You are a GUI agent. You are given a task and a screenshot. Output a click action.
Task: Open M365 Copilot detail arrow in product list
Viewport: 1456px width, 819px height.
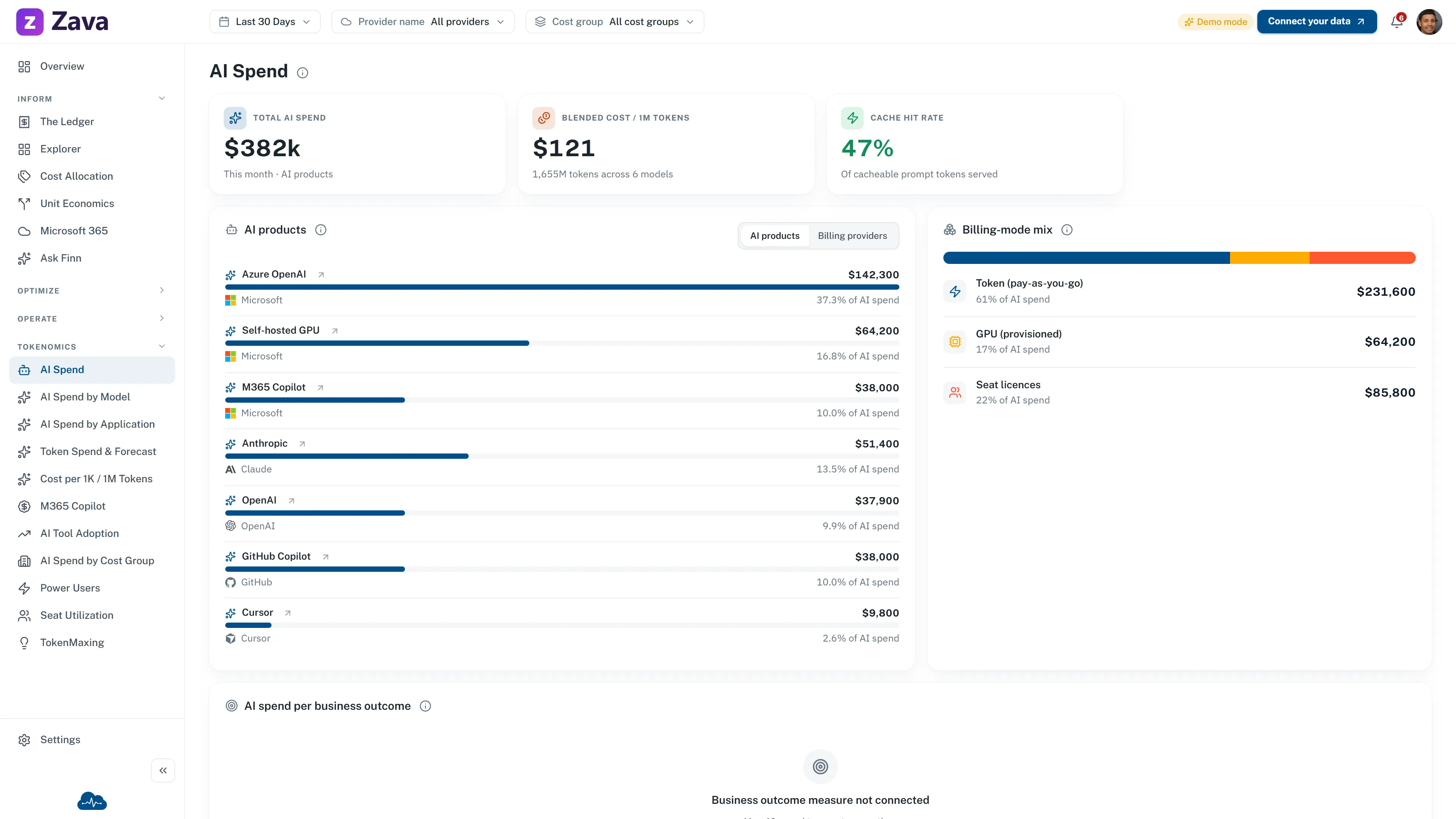coord(320,388)
